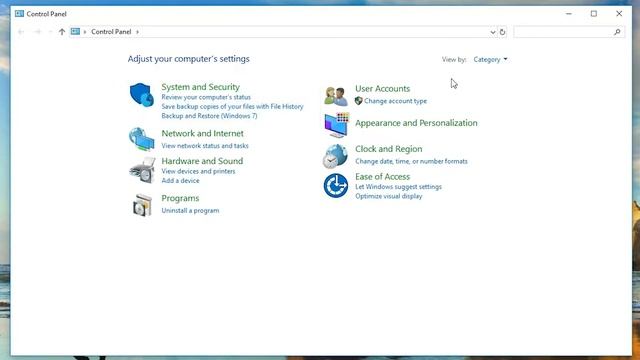
Task: Close the Control Panel window
Action: point(619,14)
